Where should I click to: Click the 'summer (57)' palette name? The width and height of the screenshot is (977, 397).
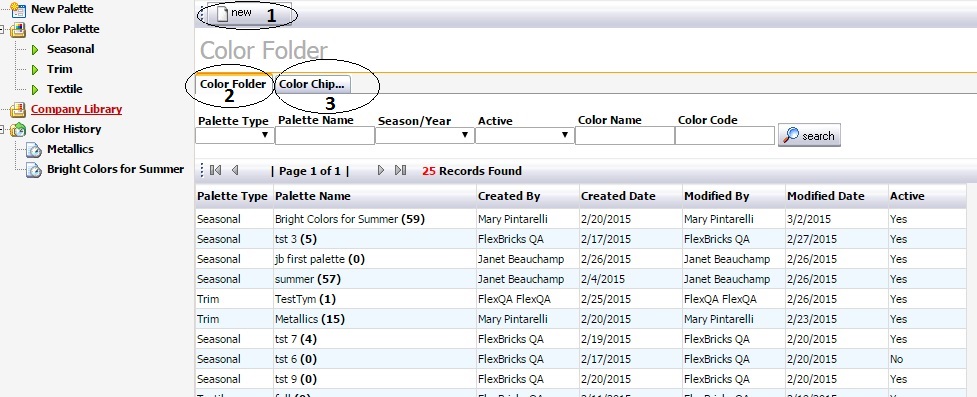308,279
